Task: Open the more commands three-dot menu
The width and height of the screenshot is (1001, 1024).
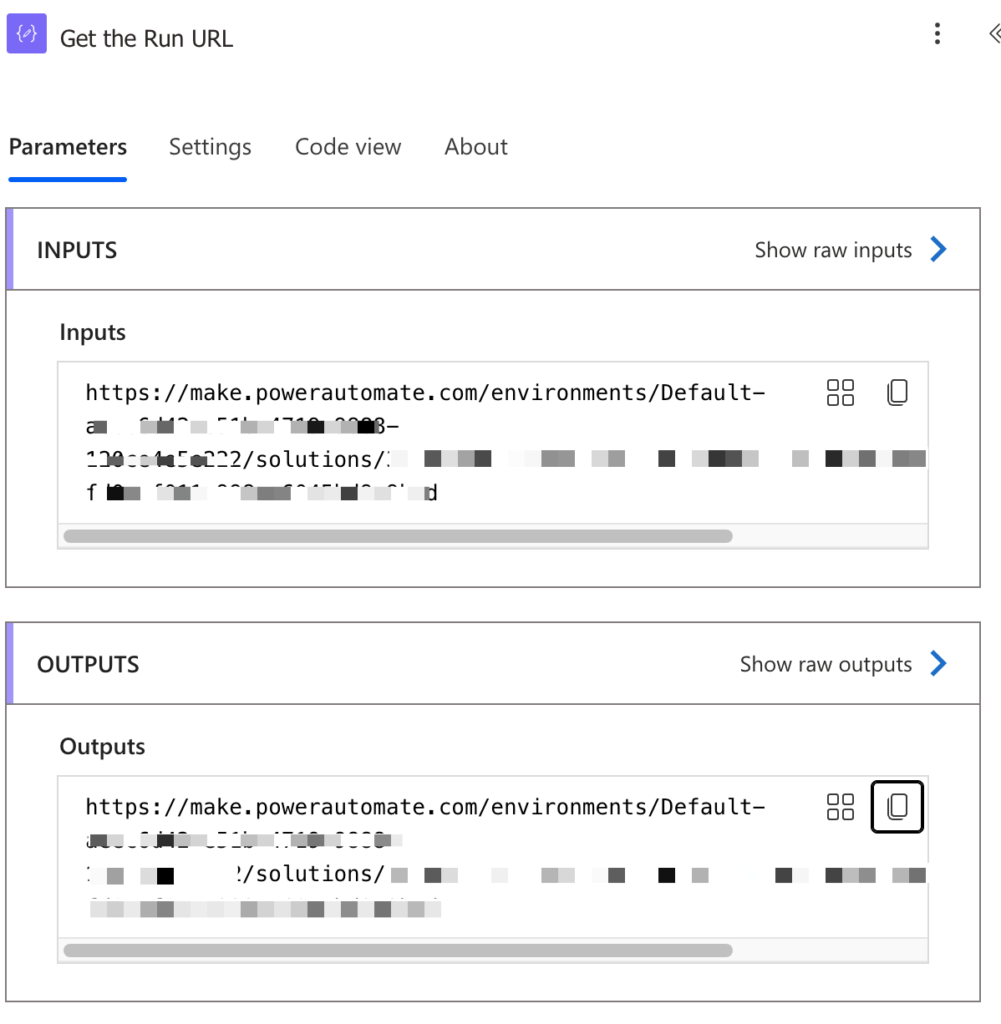Action: [937, 33]
